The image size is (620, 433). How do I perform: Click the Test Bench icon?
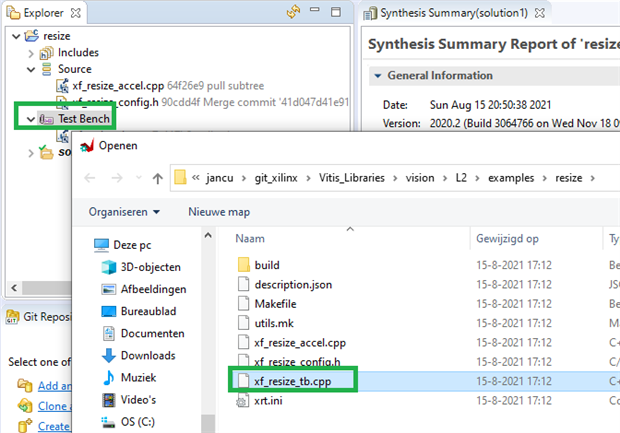pos(46,119)
